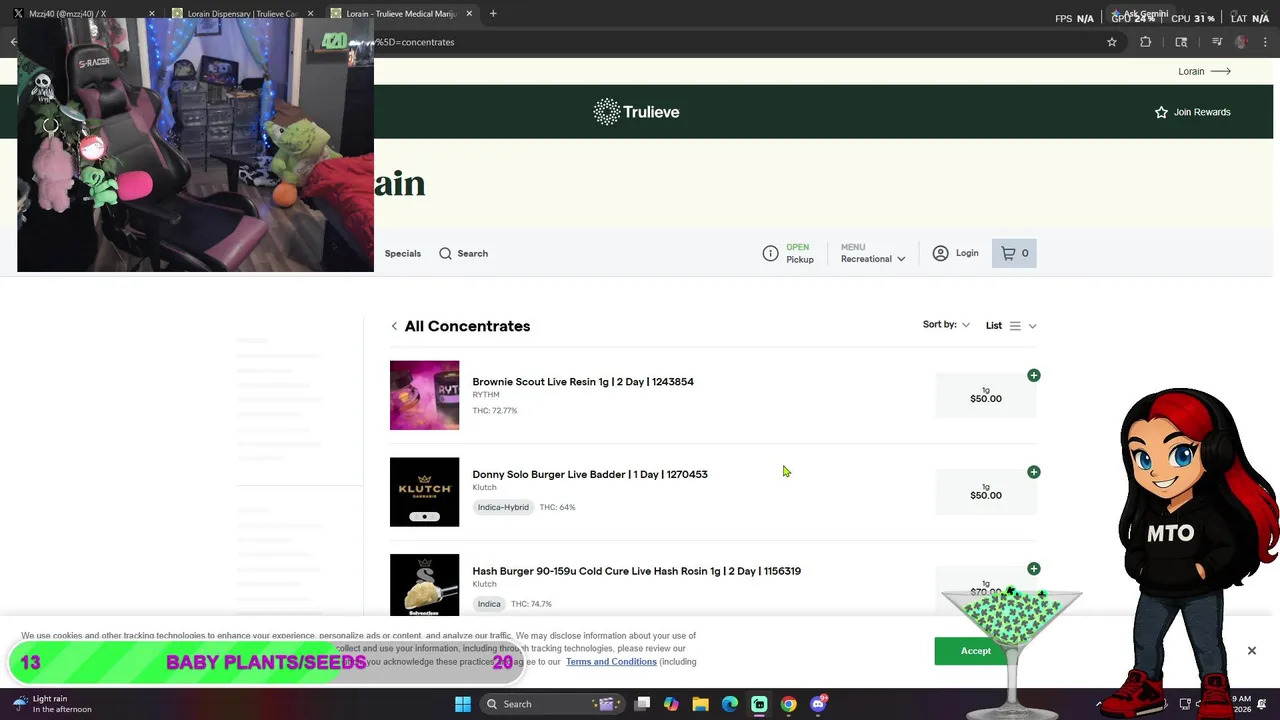Open the Specials menu item
The width and height of the screenshot is (1280, 720).
(x=403, y=254)
